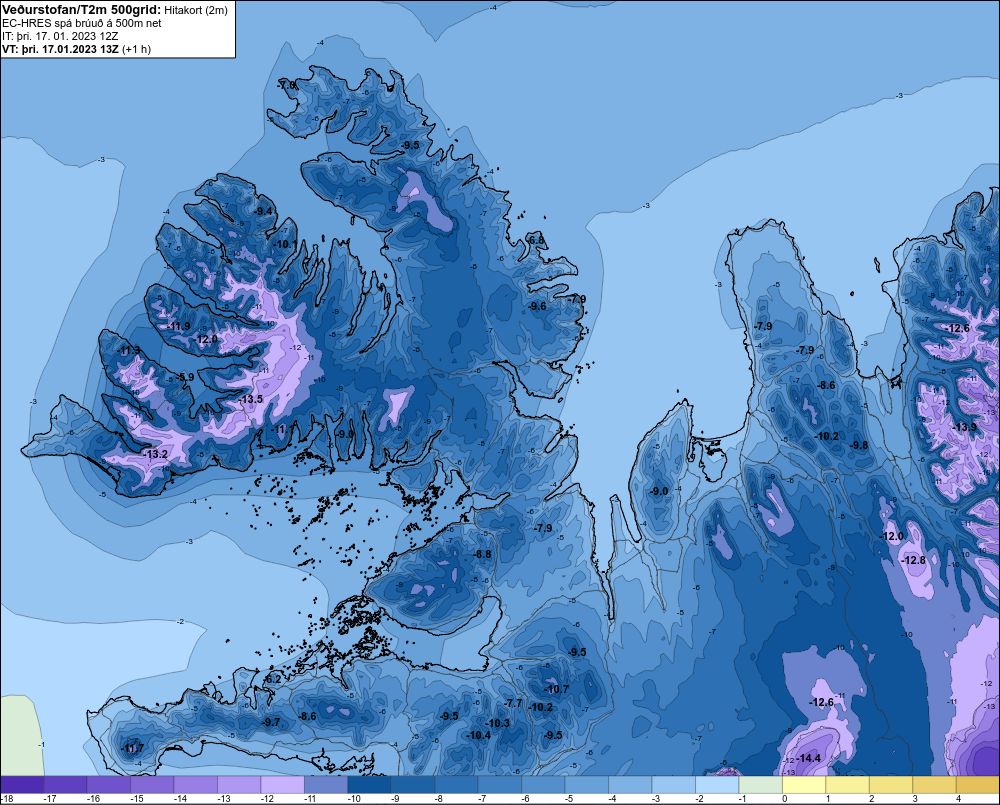The width and height of the screenshot is (1000, 805).
Task: Click the -7.0 temperature label on the map
Action: coord(287,85)
